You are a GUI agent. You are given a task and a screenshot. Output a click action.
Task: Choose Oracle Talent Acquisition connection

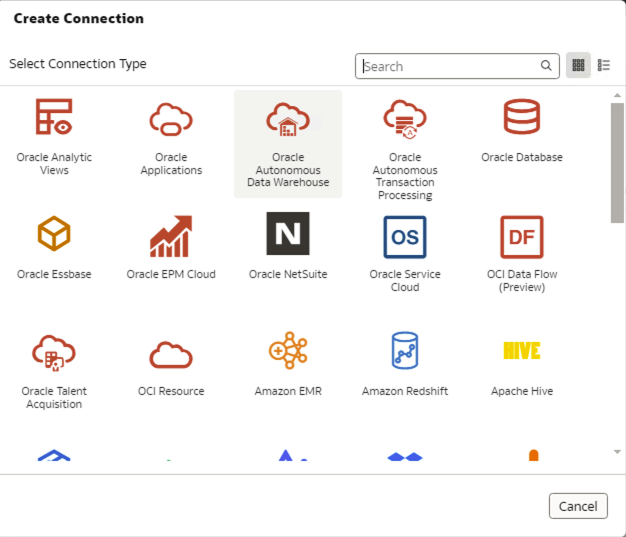54,352
